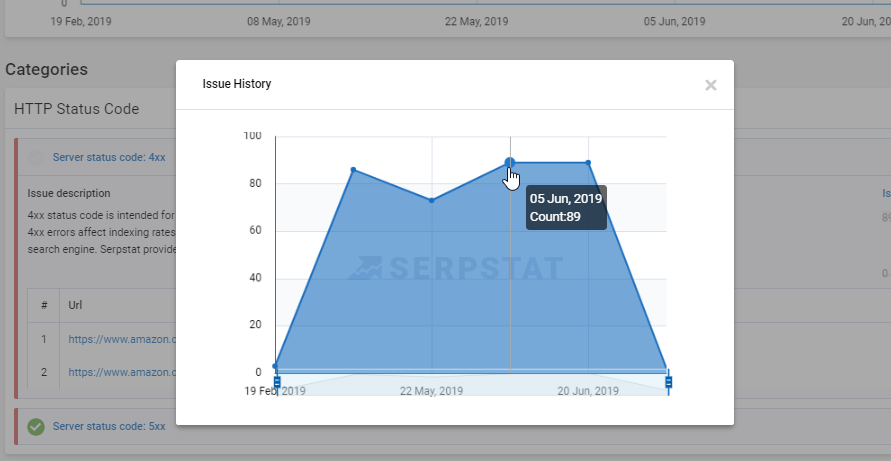Image resolution: width=891 pixels, height=461 pixels.
Task: Click the 22 May data point at 73
Action: click(x=432, y=200)
